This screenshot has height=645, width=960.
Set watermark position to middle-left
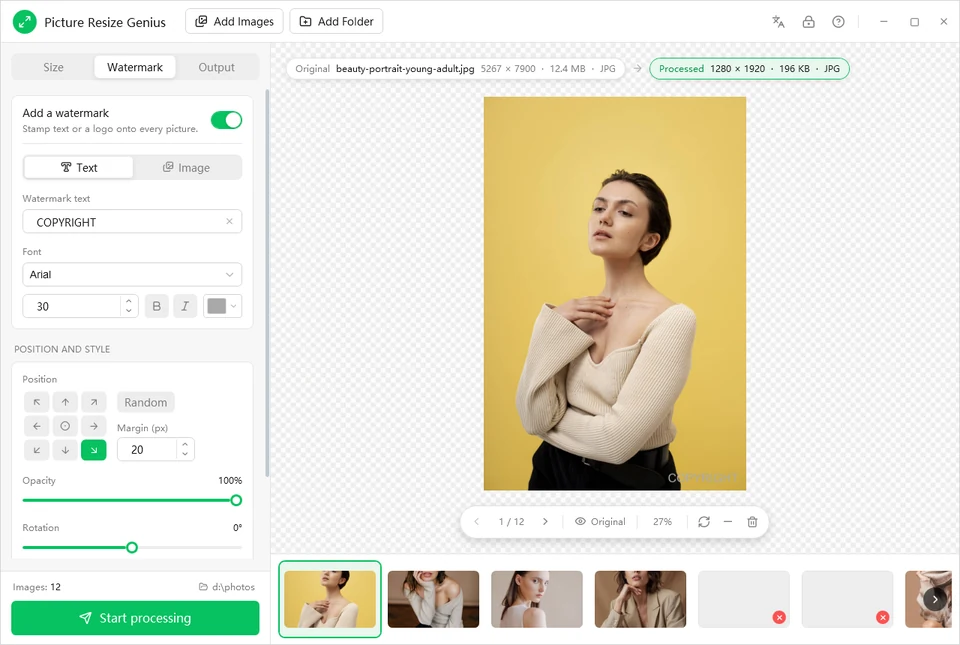click(x=37, y=426)
